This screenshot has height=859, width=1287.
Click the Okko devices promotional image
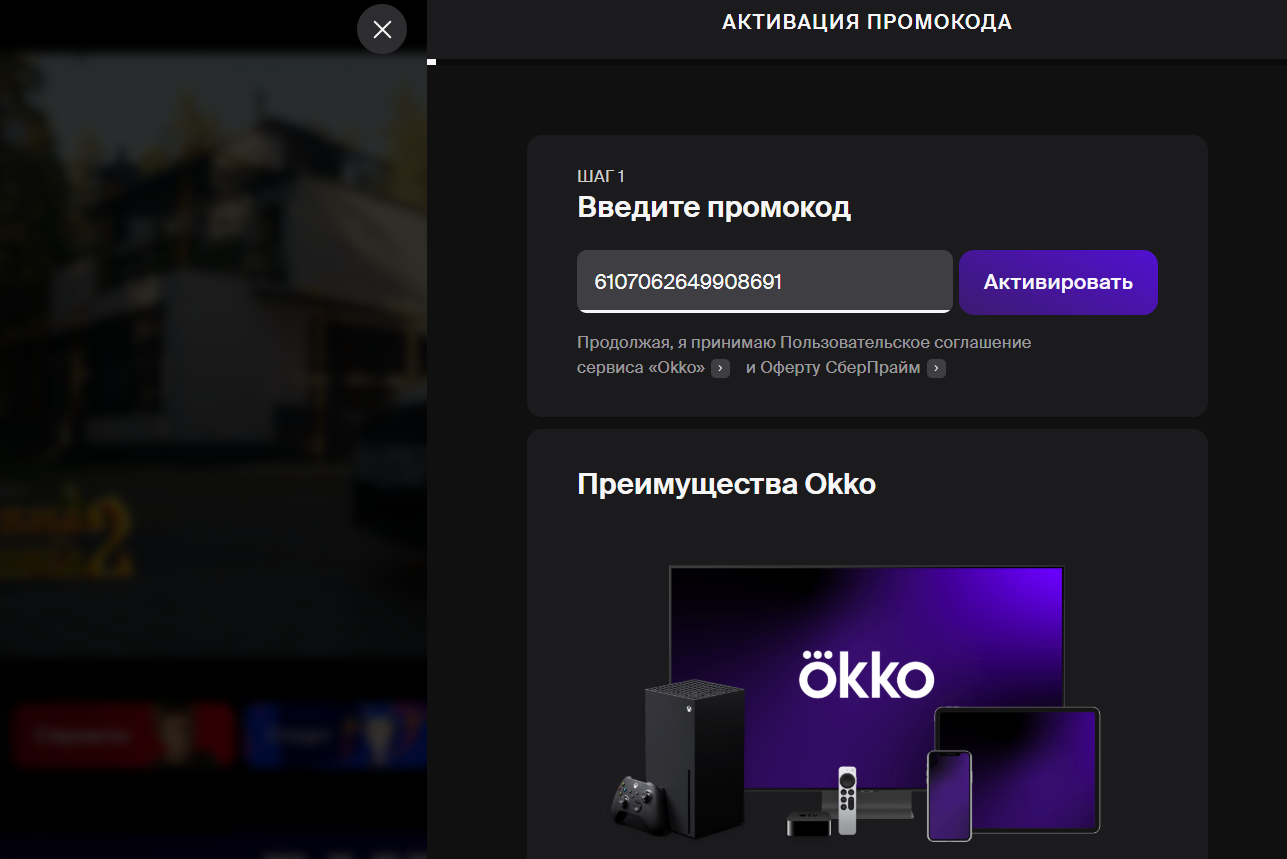pyautogui.click(x=856, y=703)
